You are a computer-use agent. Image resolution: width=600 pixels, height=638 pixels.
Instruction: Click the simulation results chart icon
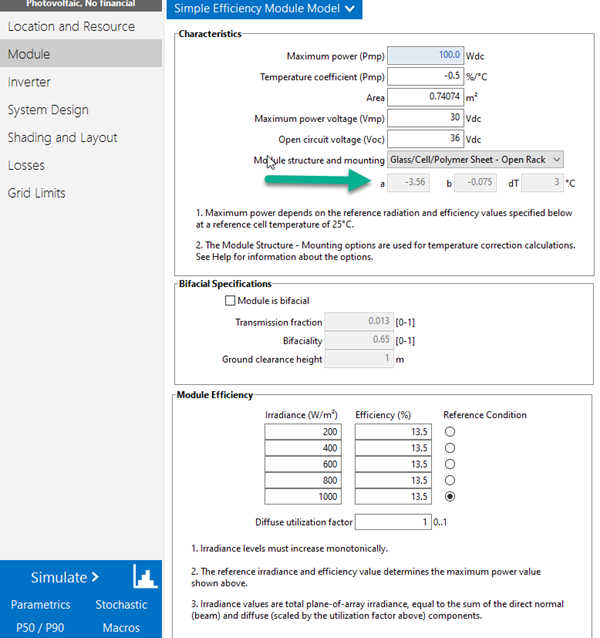[x=145, y=577]
